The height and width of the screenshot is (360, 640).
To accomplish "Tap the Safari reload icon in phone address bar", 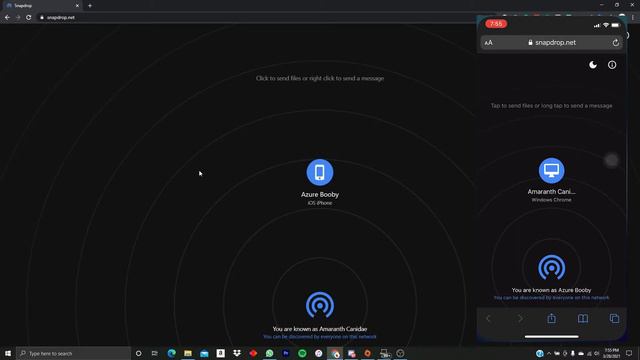I will 616,42.
